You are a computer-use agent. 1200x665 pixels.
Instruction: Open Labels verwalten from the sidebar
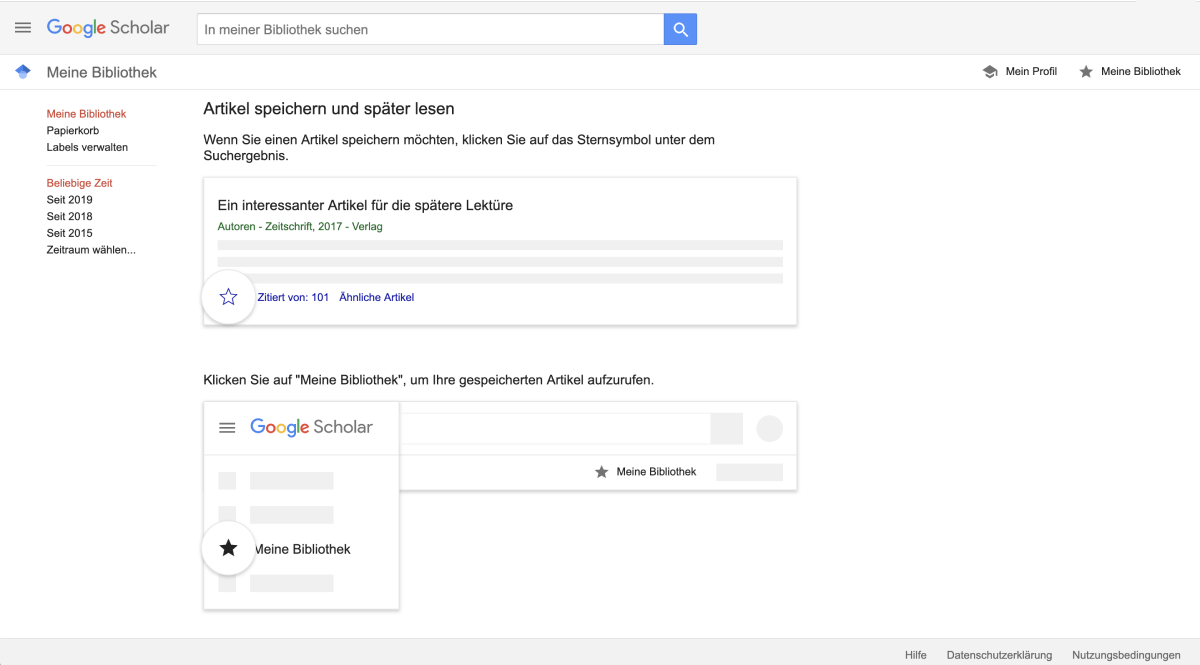click(x=87, y=147)
